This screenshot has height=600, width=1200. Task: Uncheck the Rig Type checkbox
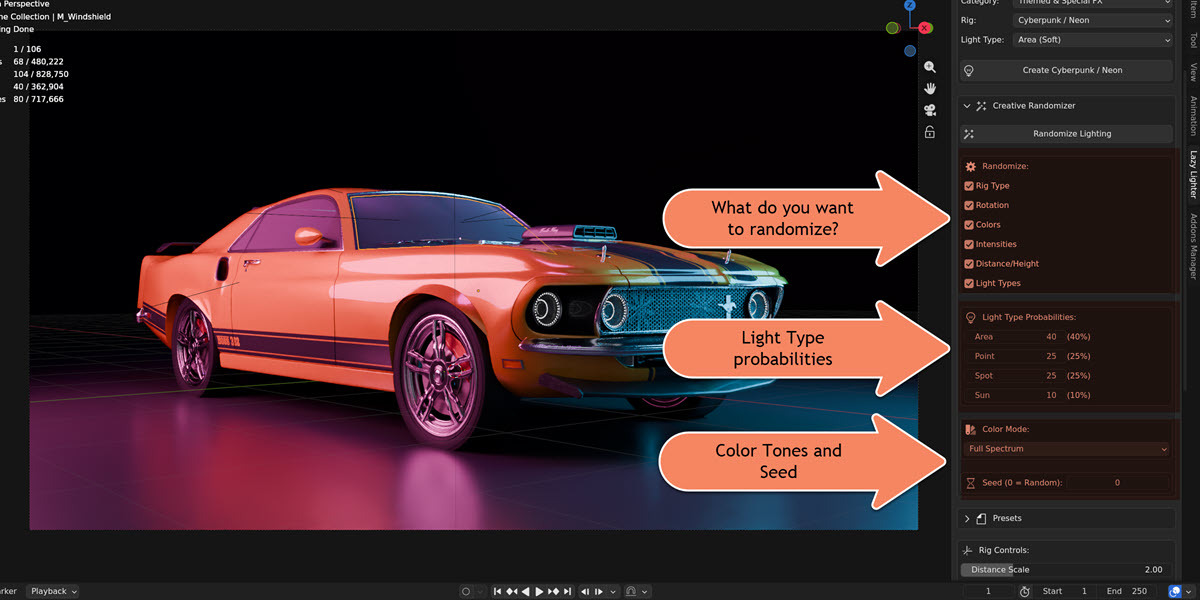pos(969,186)
